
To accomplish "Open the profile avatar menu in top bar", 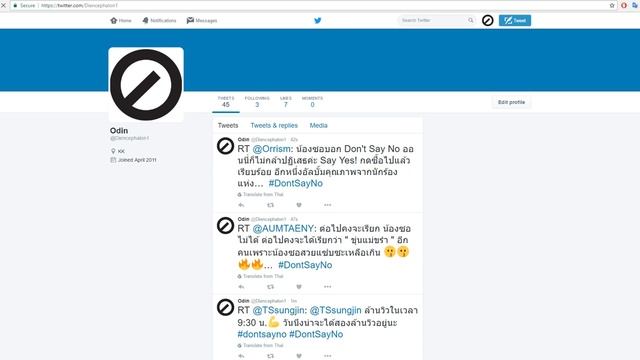I will pos(487,20).
